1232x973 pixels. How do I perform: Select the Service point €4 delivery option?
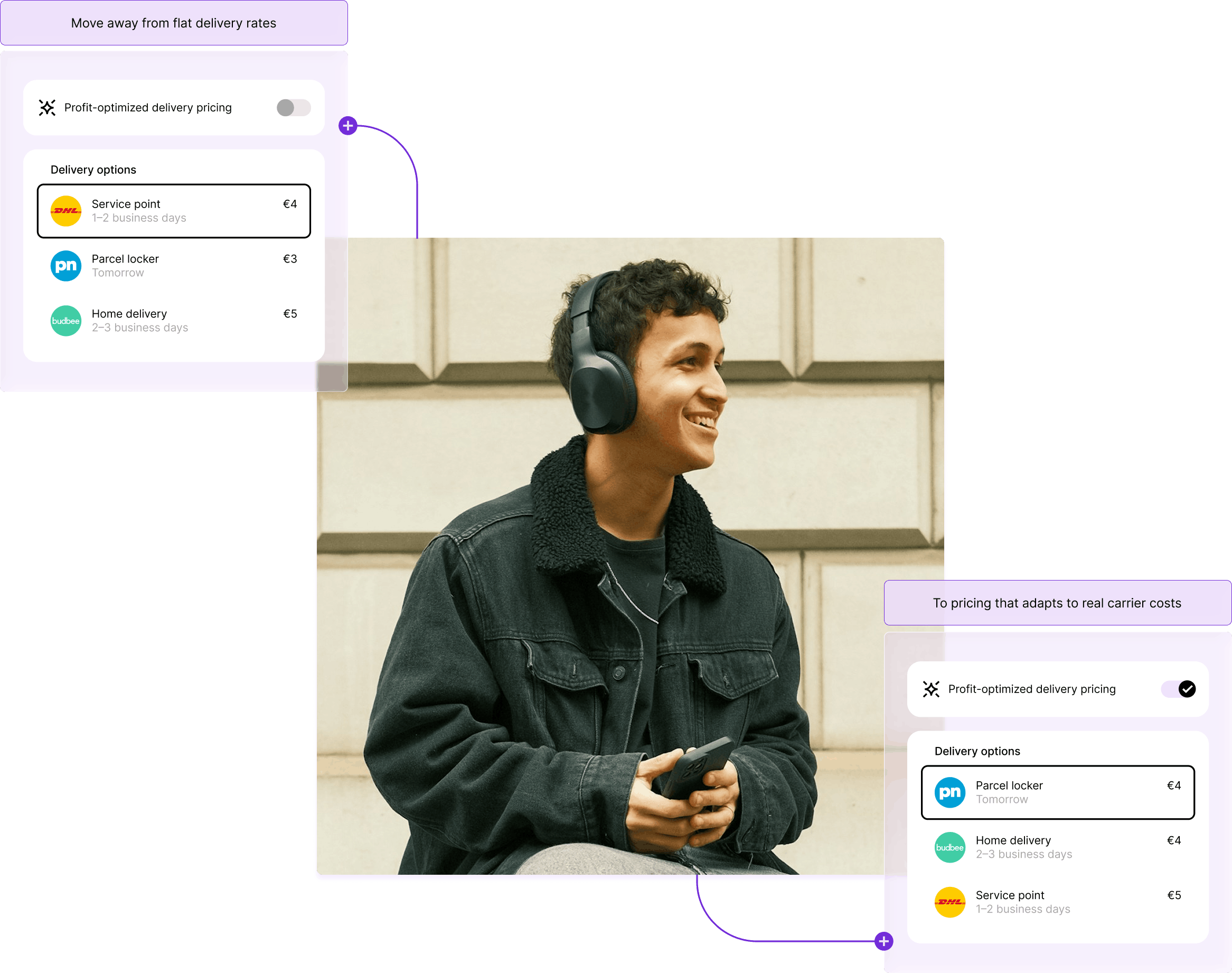click(x=174, y=211)
